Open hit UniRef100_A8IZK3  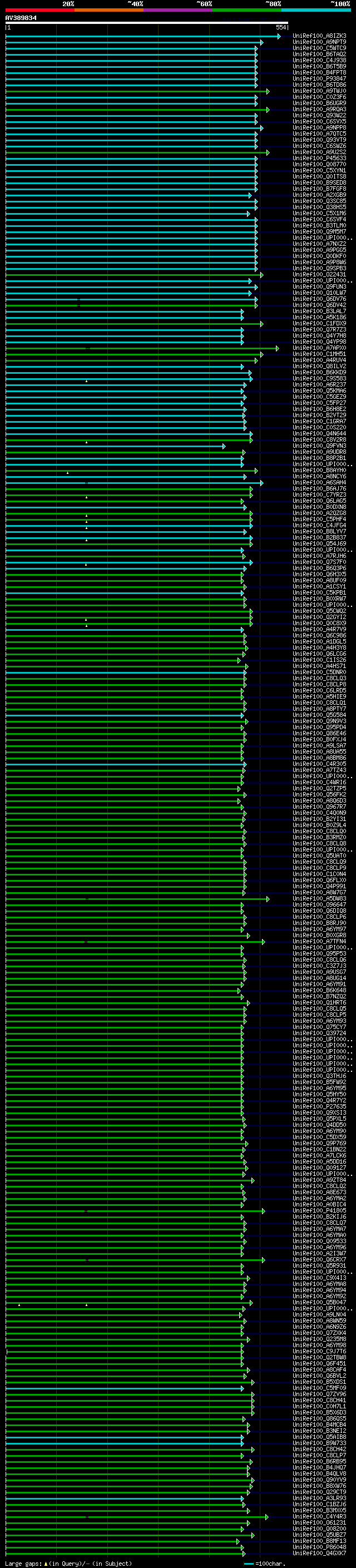[319, 36]
